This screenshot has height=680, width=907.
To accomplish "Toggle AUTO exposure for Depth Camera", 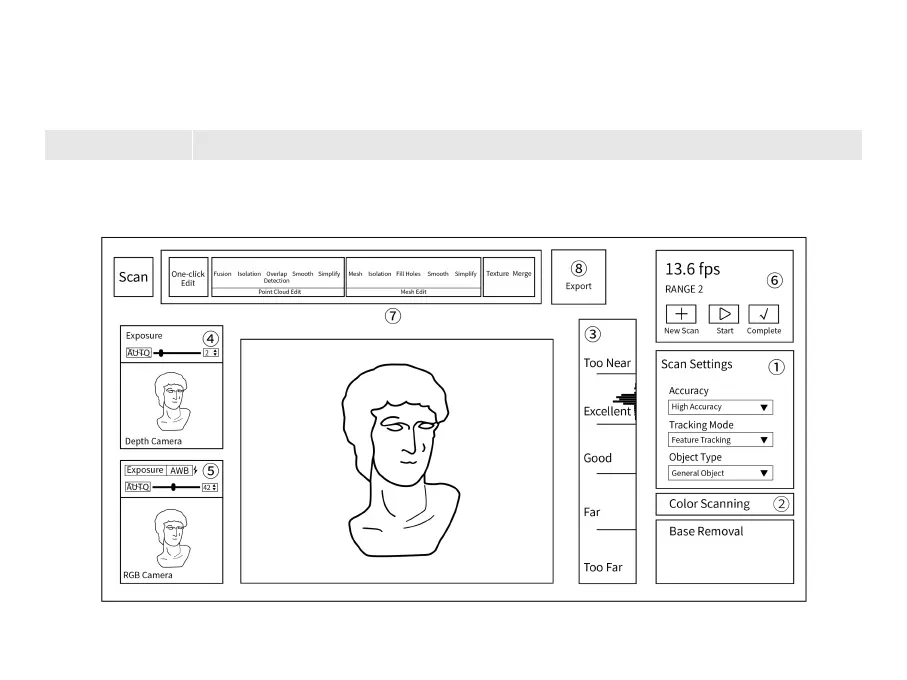I will tap(139, 353).
